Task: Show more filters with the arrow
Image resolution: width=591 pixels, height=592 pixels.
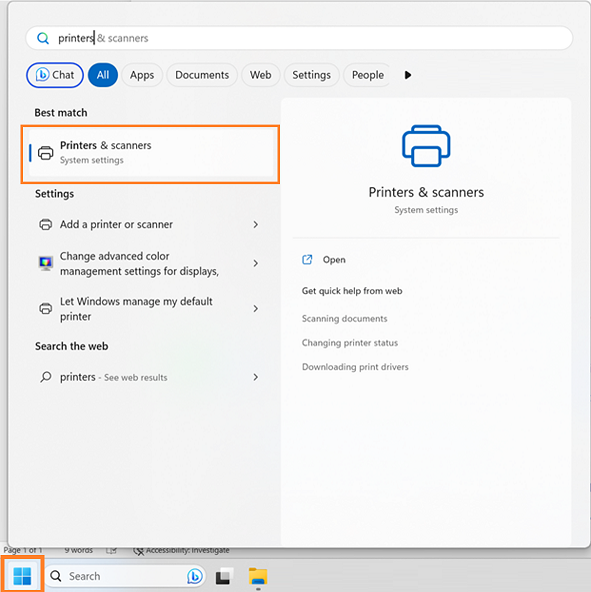Action: click(407, 75)
